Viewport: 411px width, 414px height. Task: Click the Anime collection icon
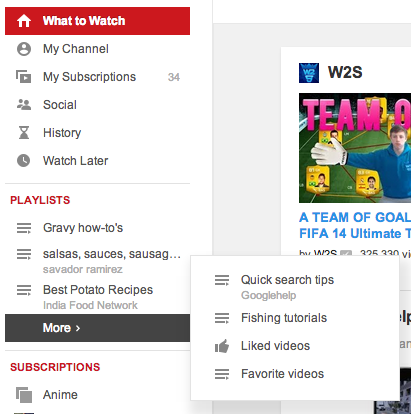pyautogui.click(x=24, y=395)
